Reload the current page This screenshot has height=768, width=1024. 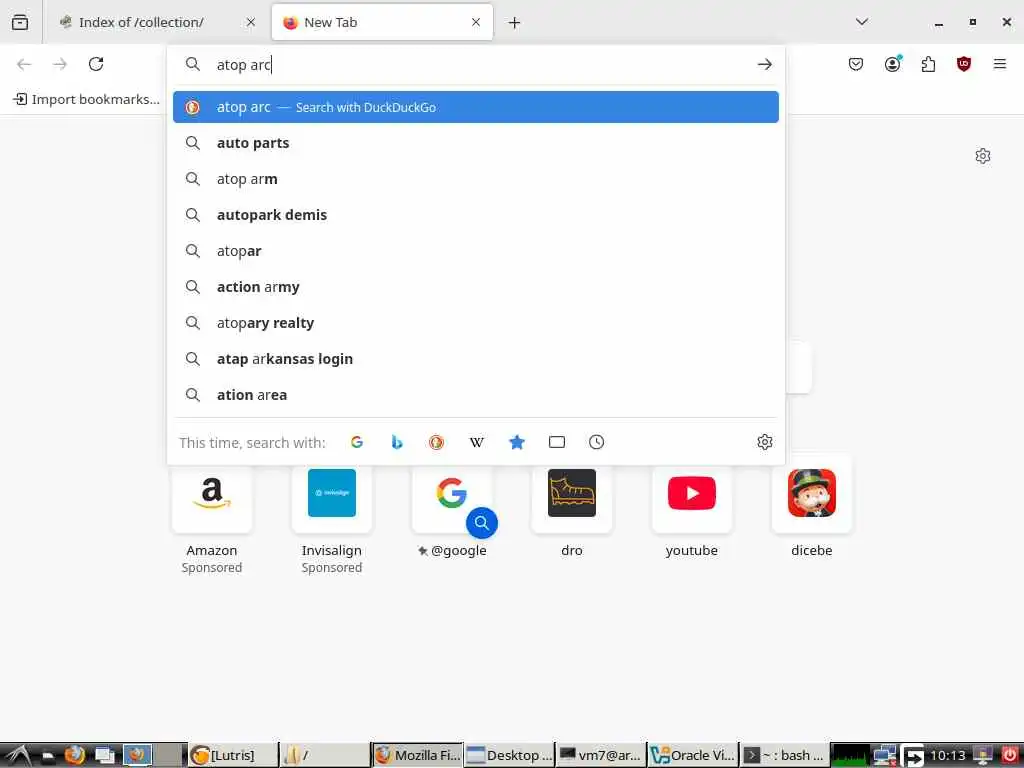point(96,64)
